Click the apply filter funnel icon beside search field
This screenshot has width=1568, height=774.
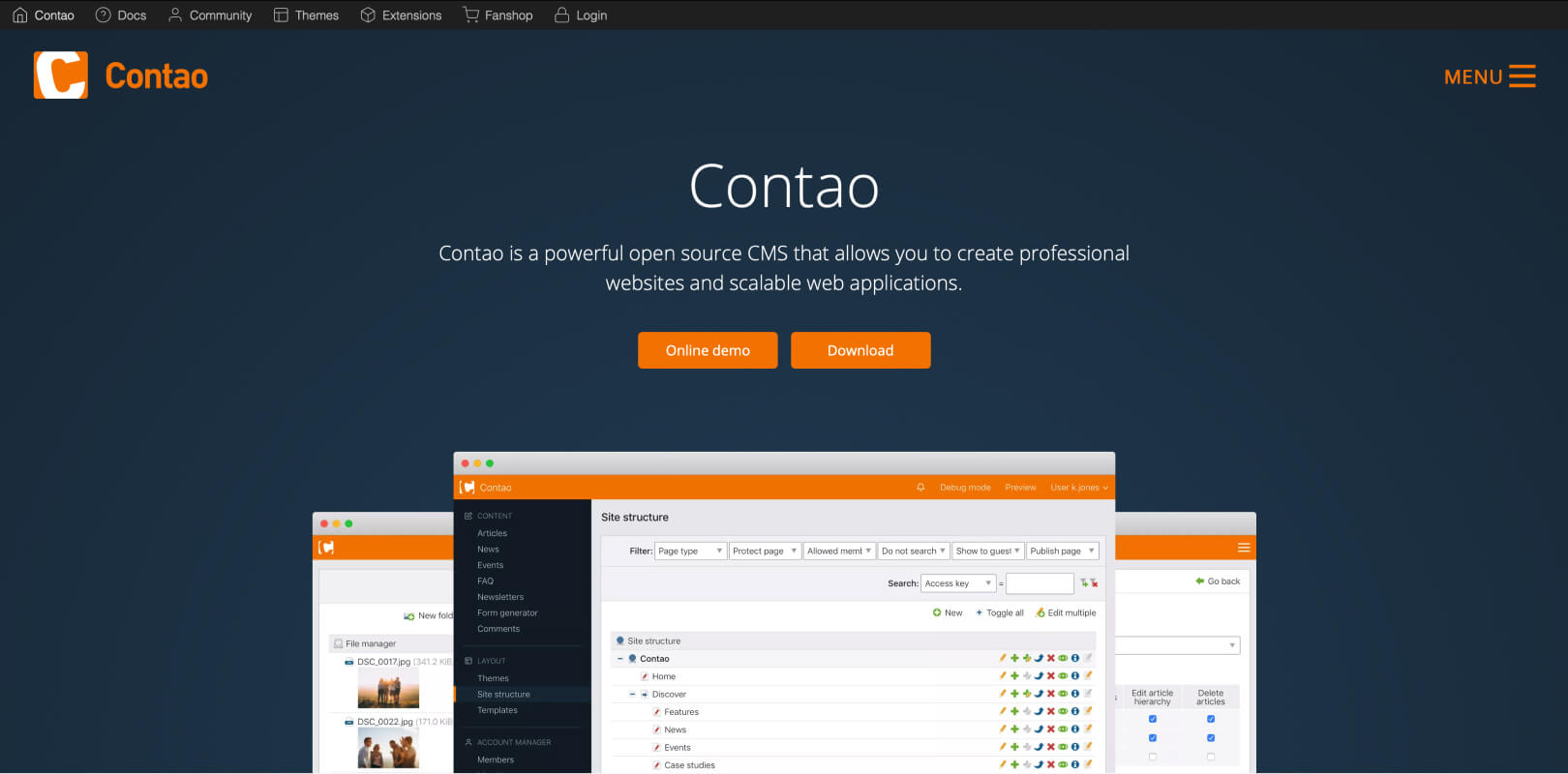tap(1084, 583)
